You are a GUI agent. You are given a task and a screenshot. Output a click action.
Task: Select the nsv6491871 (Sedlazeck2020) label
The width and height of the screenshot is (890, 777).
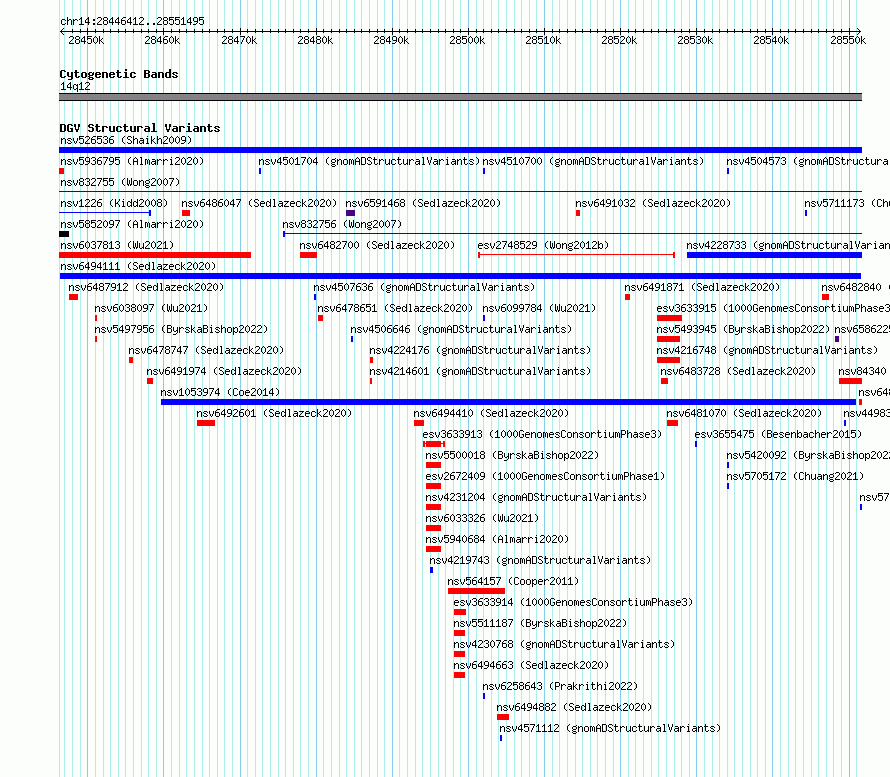pyautogui.click(x=702, y=287)
